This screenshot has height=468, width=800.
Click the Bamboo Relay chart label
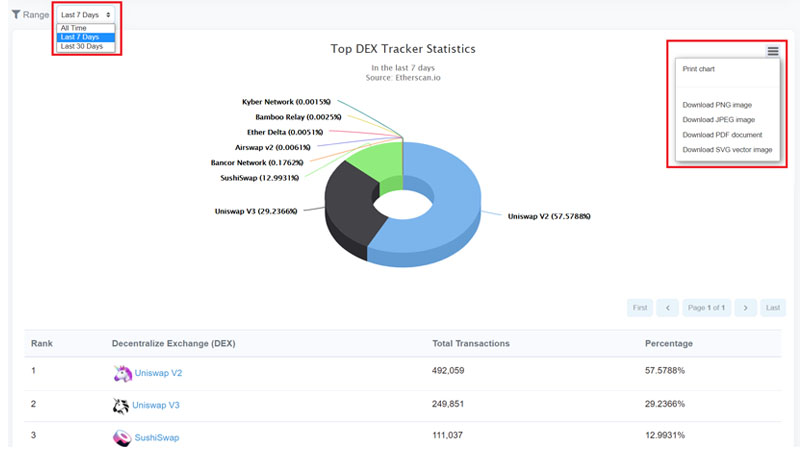pyautogui.click(x=298, y=117)
